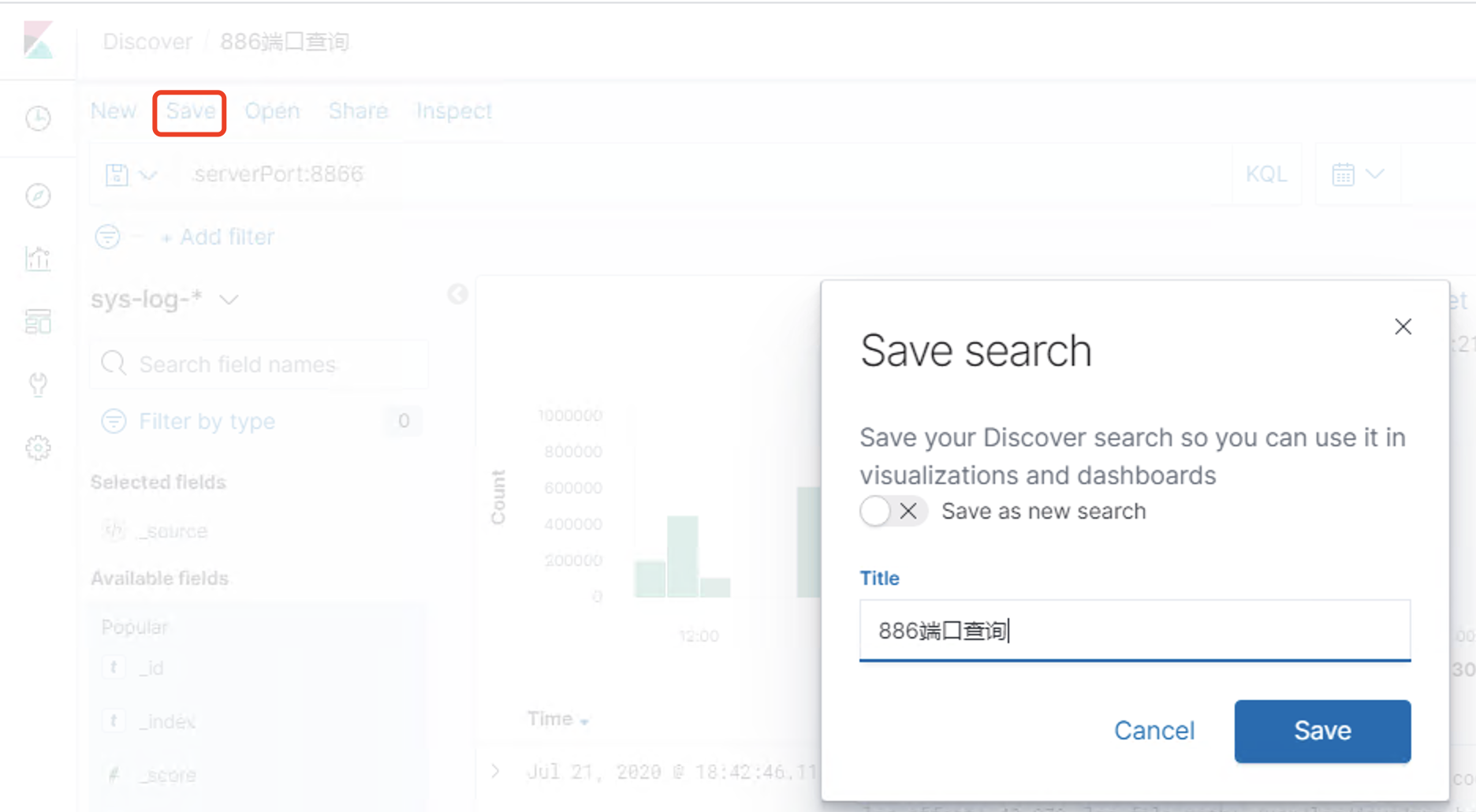Open Discover compass icon in sidebar

(x=38, y=196)
